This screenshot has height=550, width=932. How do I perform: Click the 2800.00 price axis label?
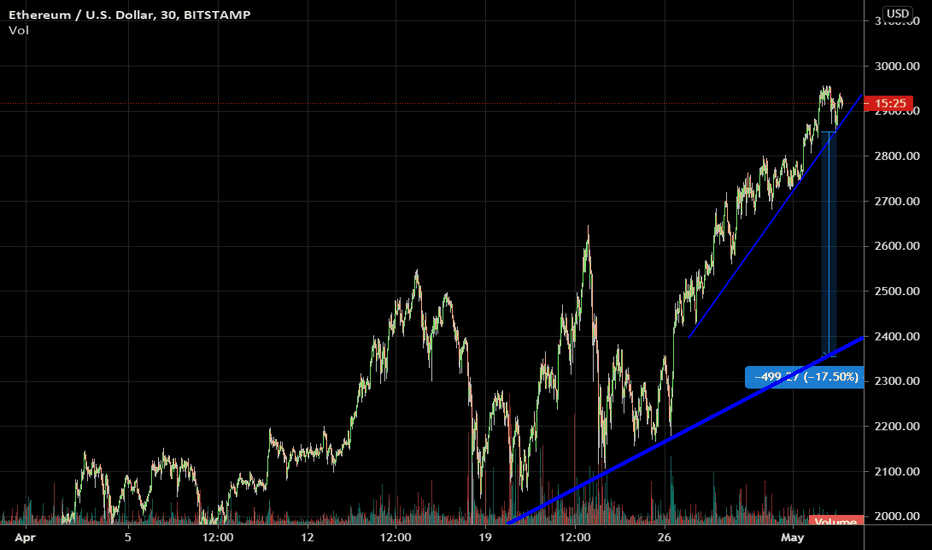click(897, 156)
